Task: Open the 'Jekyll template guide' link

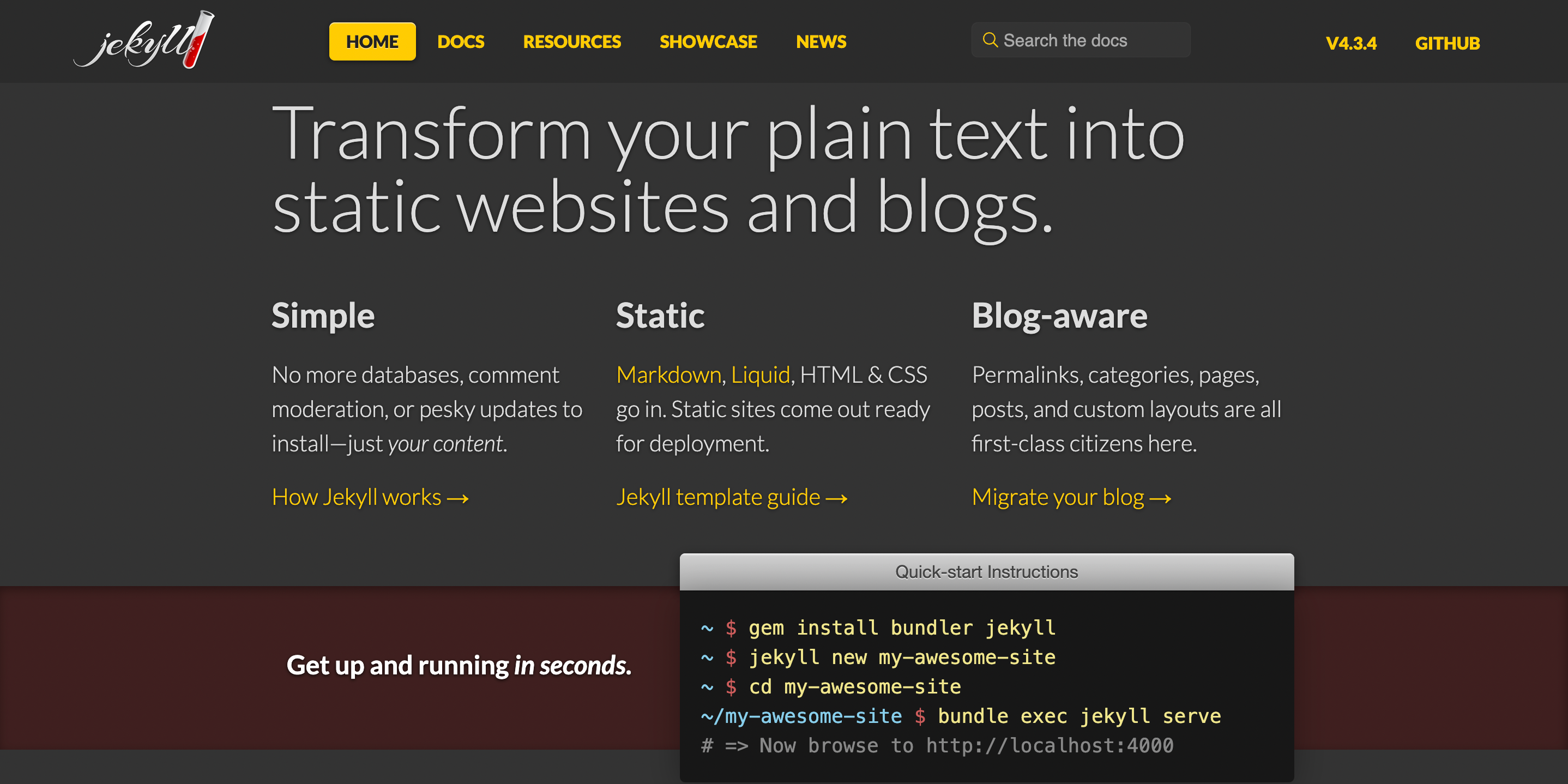Action: coord(732,497)
